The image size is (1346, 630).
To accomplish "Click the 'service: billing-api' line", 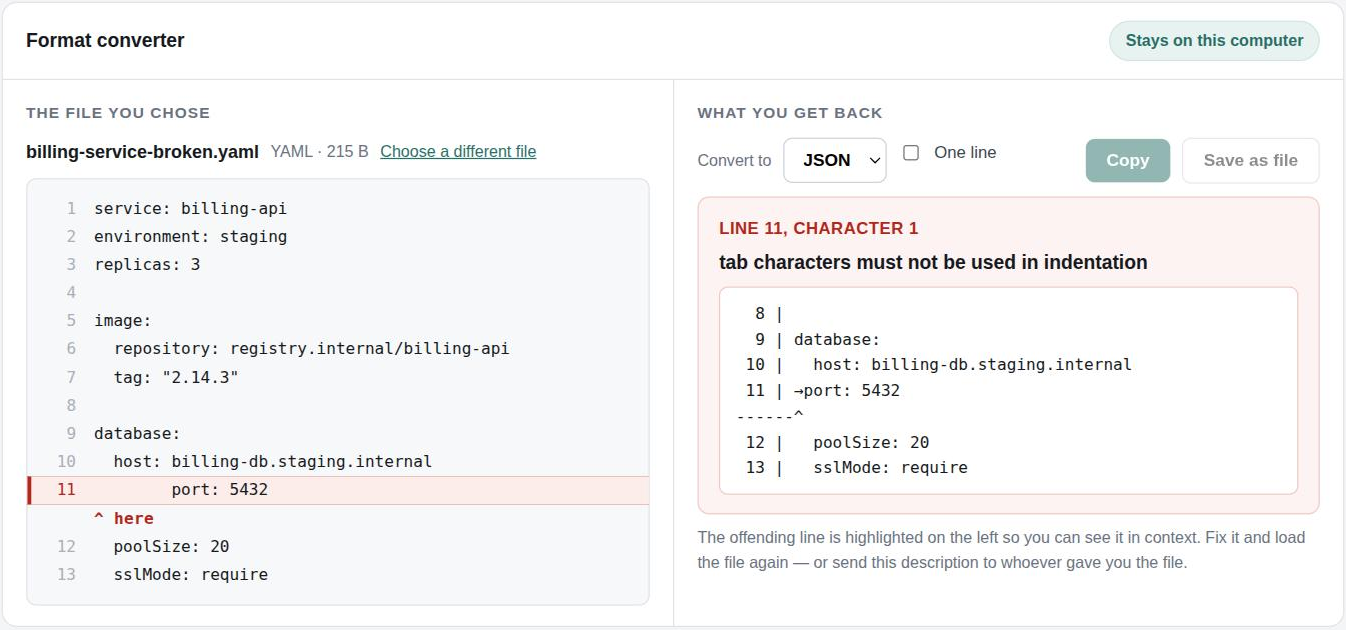I will pyautogui.click(x=190, y=209).
